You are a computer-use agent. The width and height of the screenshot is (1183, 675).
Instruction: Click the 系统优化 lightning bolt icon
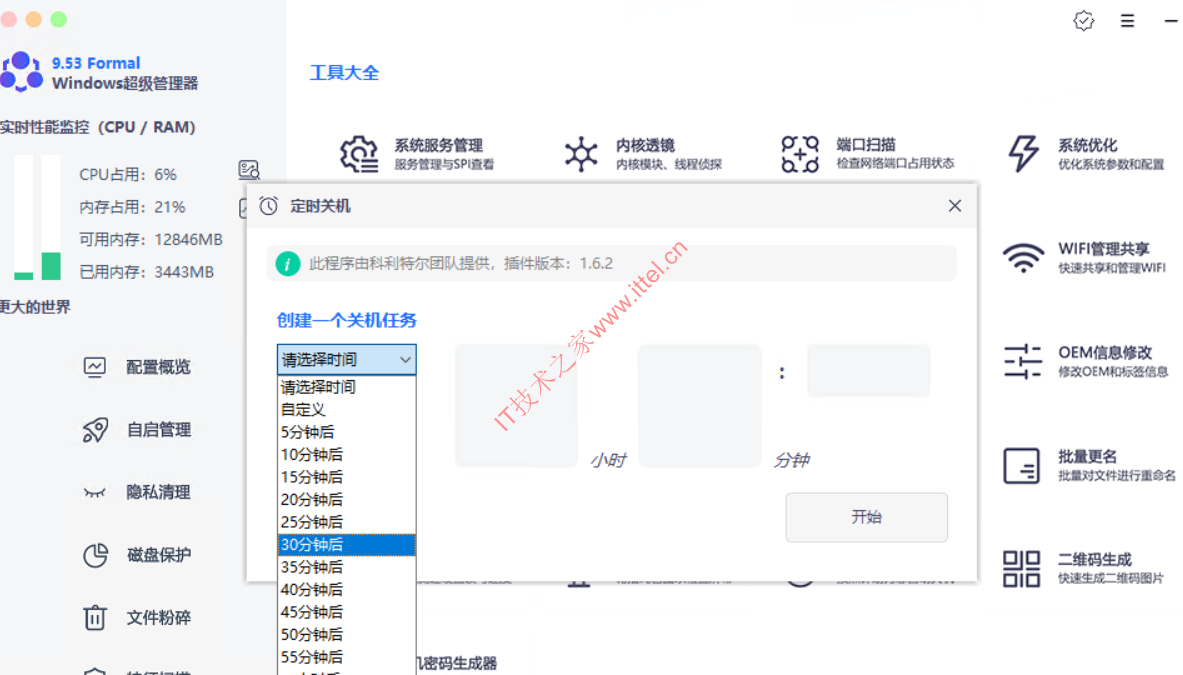1023,154
